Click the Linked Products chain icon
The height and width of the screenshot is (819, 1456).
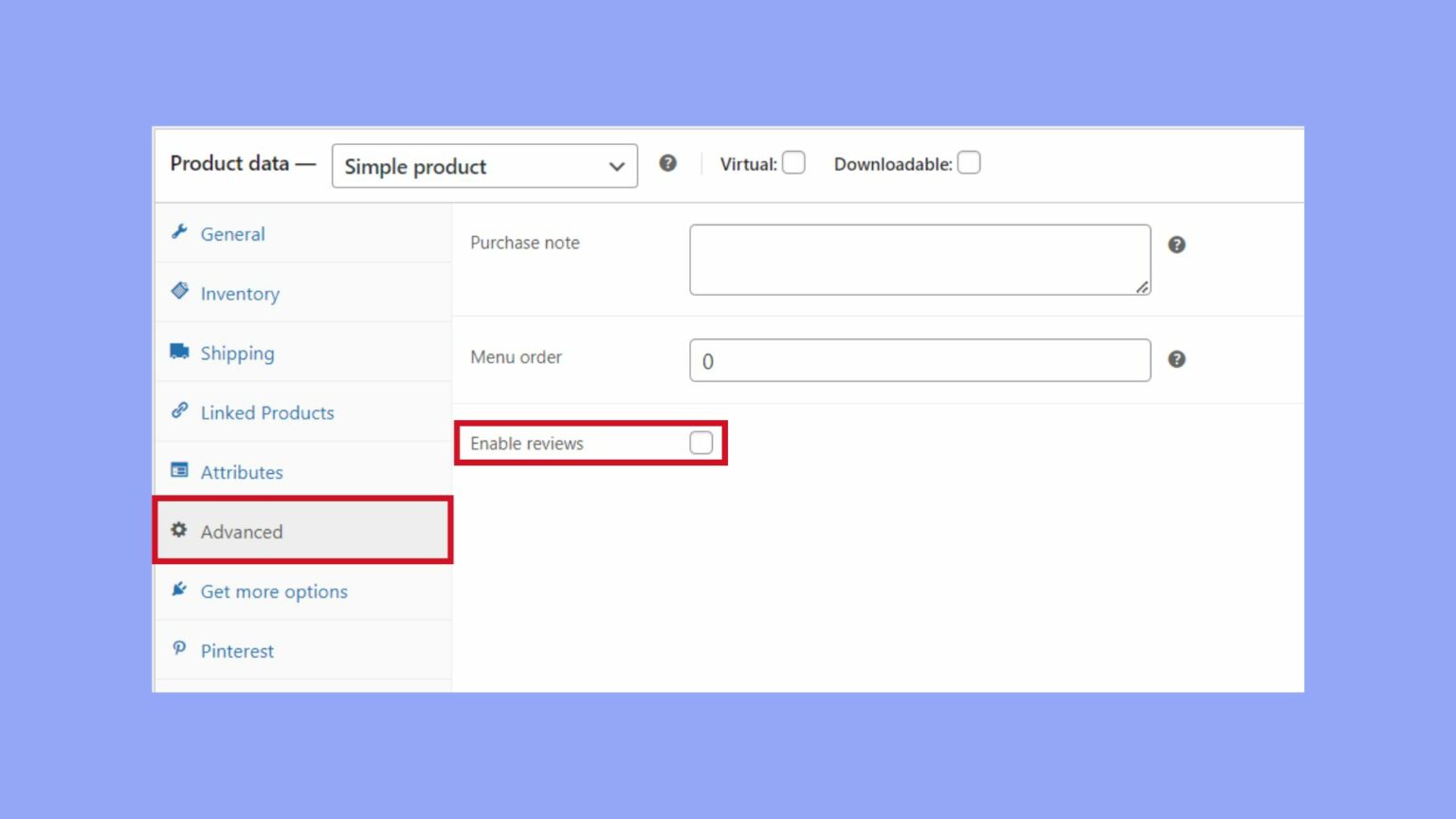180,410
